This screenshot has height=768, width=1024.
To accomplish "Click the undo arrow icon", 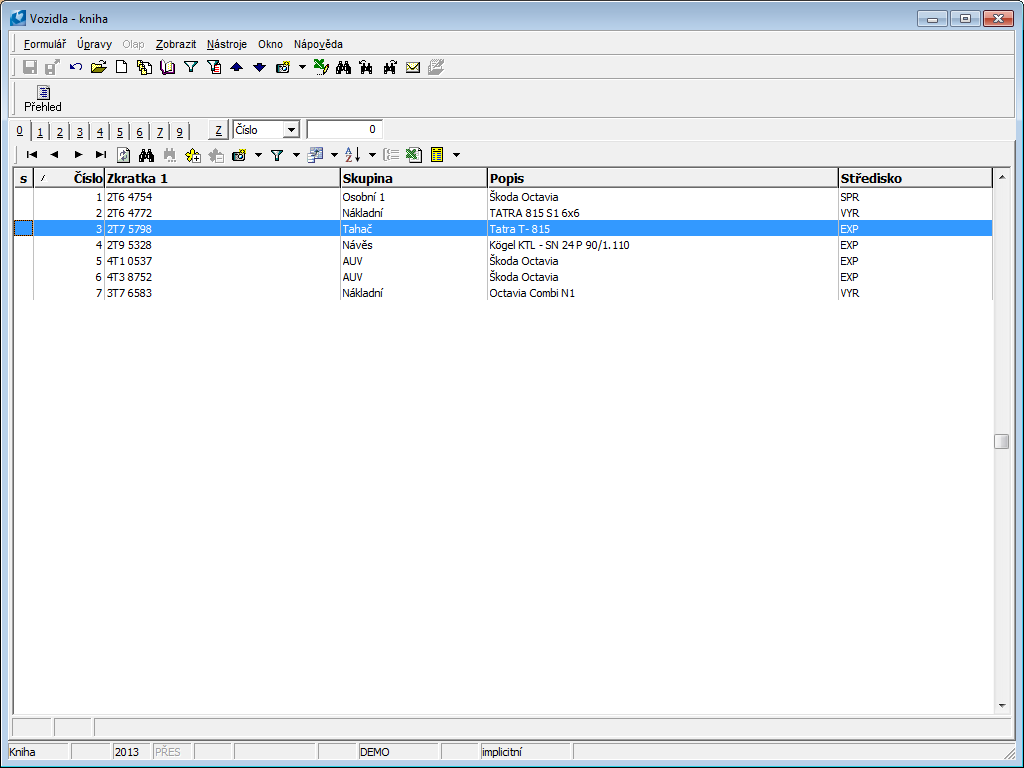I will tap(77, 68).
